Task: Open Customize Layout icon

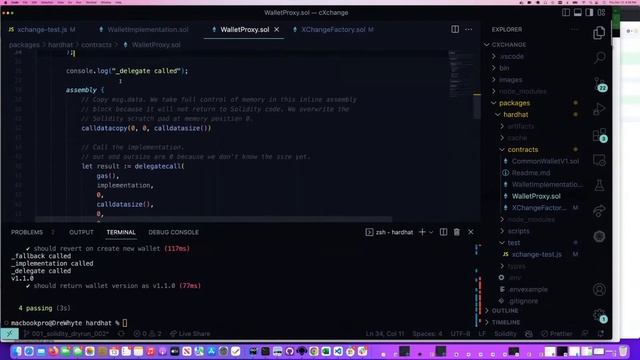Action: click(601, 13)
